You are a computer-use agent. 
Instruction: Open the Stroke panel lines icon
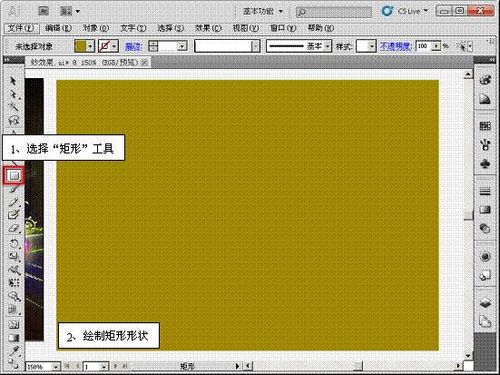tap(485, 191)
